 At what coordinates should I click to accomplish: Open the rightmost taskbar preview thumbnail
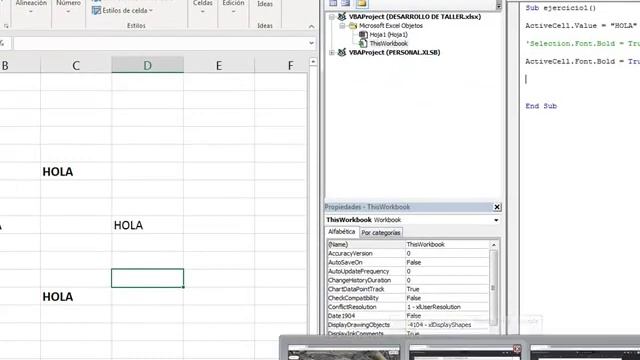(584, 352)
